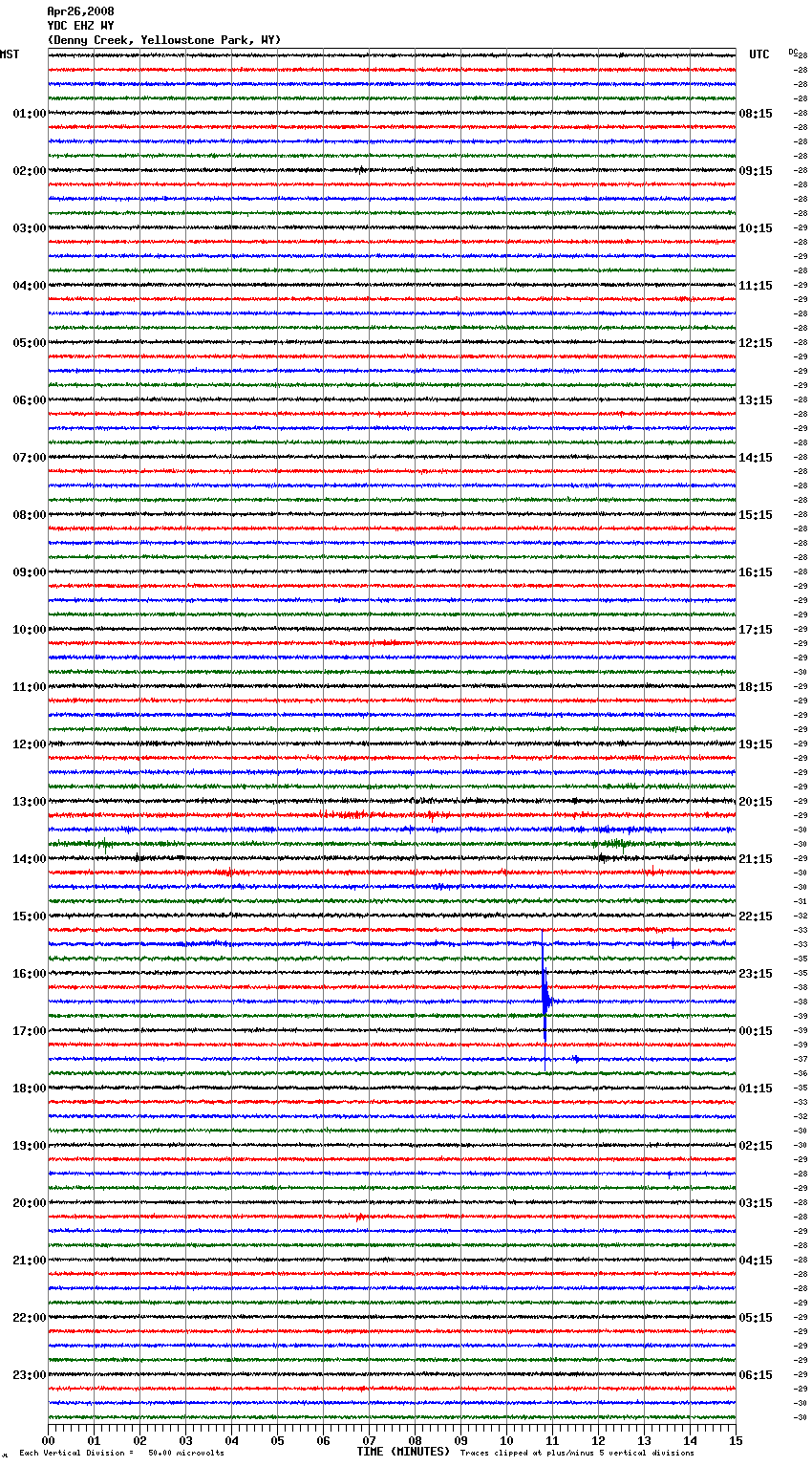Click the 10:15 UTC time label

(x=756, y=228)
